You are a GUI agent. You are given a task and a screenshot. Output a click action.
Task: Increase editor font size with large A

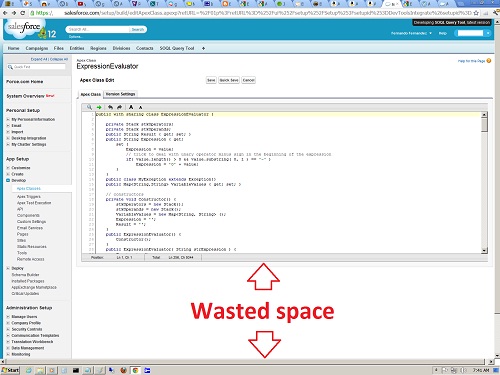[131, 107]
